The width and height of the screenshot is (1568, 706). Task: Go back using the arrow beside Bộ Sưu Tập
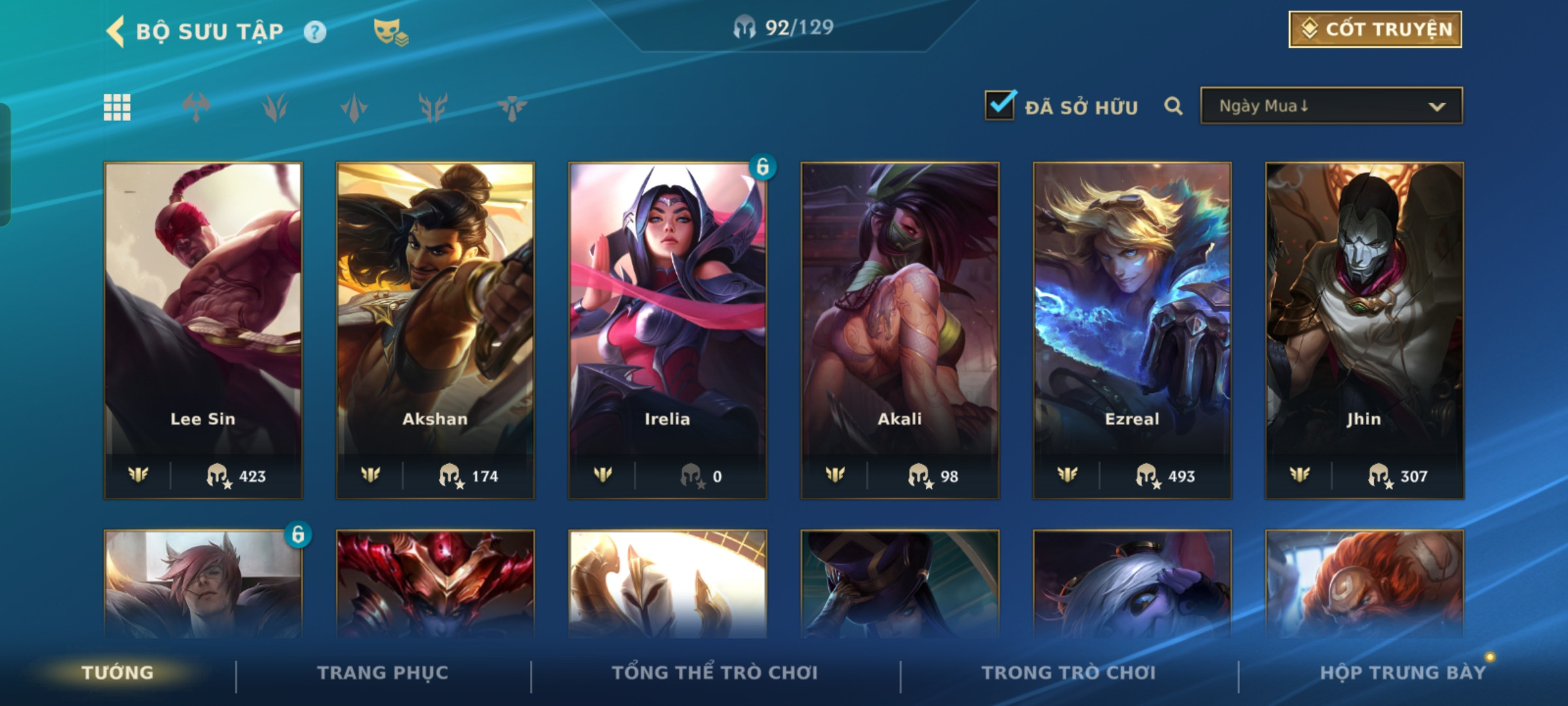[115, 31]
